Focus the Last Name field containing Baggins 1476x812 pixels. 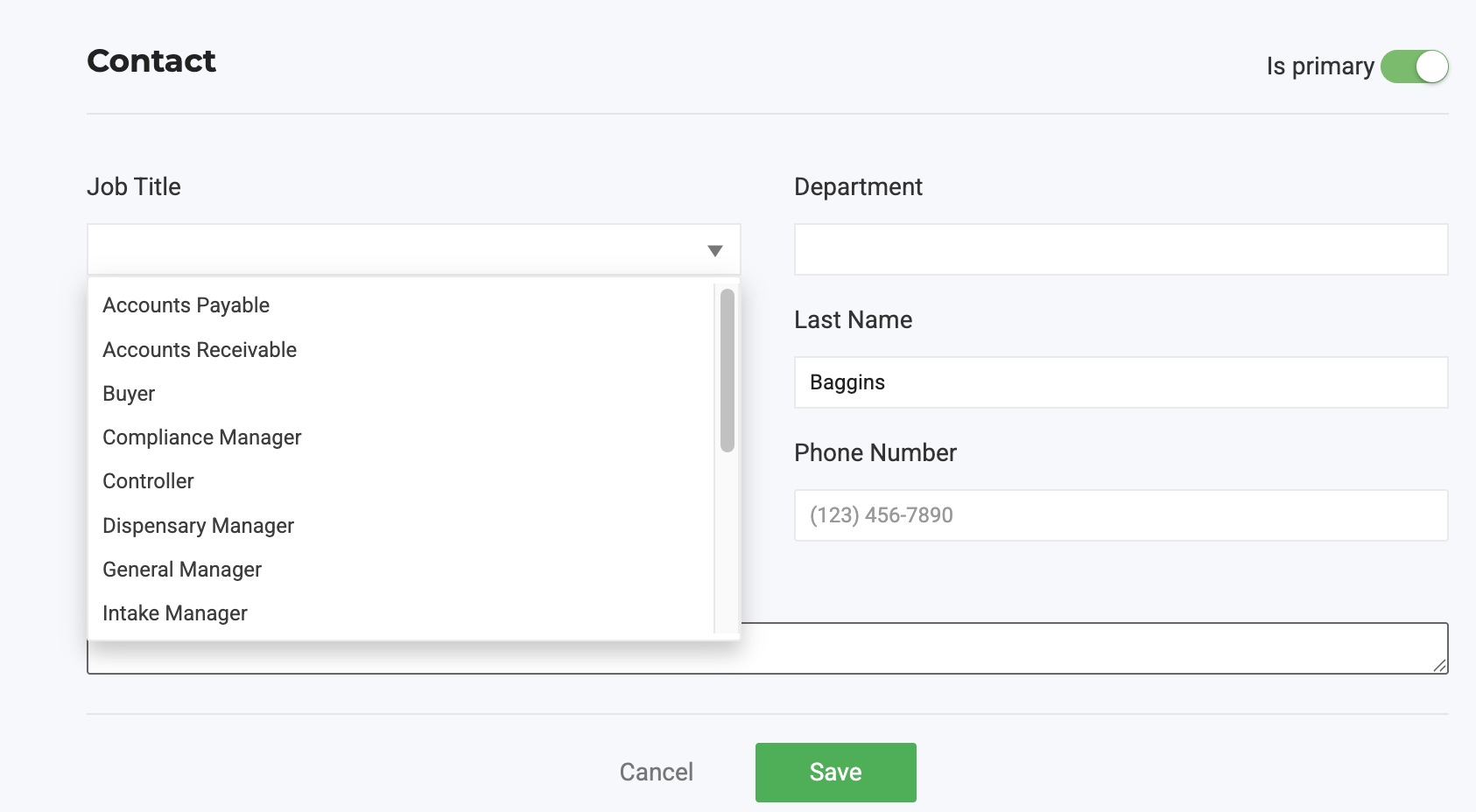[x=1121, y=382]
